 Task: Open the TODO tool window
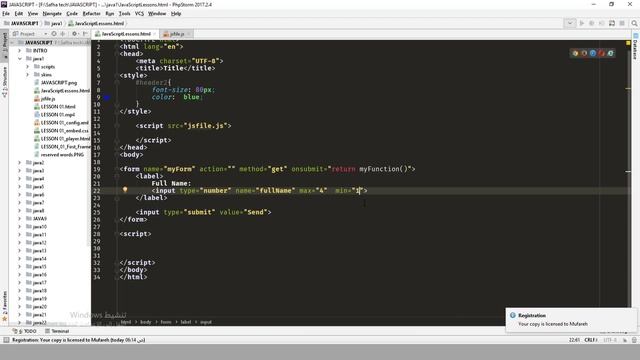(25, 331)
